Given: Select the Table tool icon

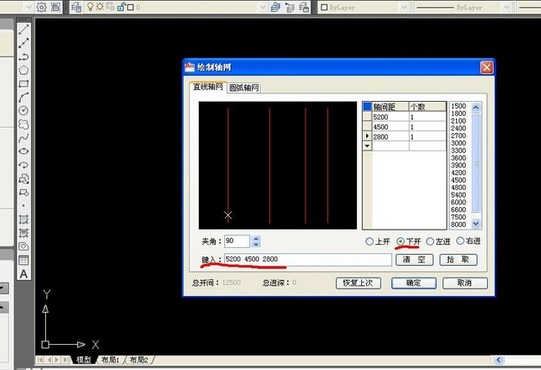Looking at the screenshot, I should pyautogui.click(x=23, y=260).
